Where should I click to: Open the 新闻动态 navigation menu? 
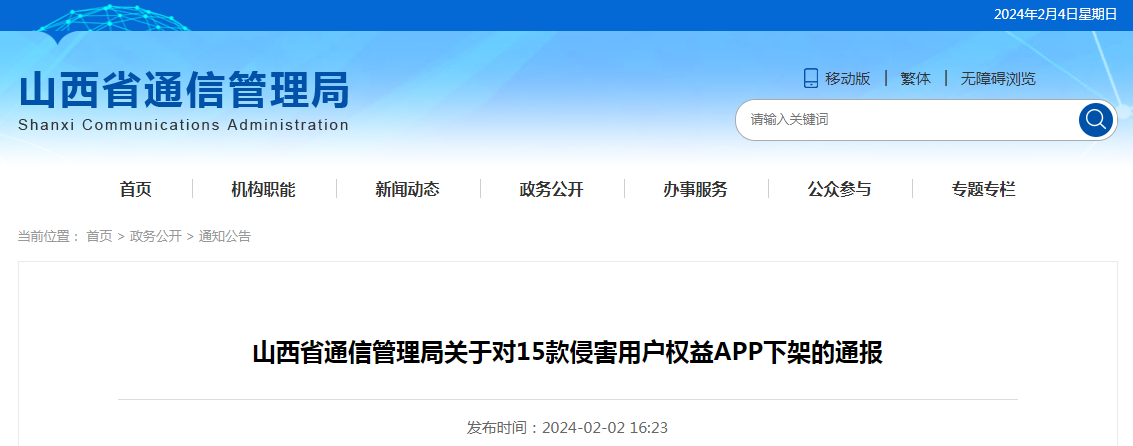tap(408, 189)
